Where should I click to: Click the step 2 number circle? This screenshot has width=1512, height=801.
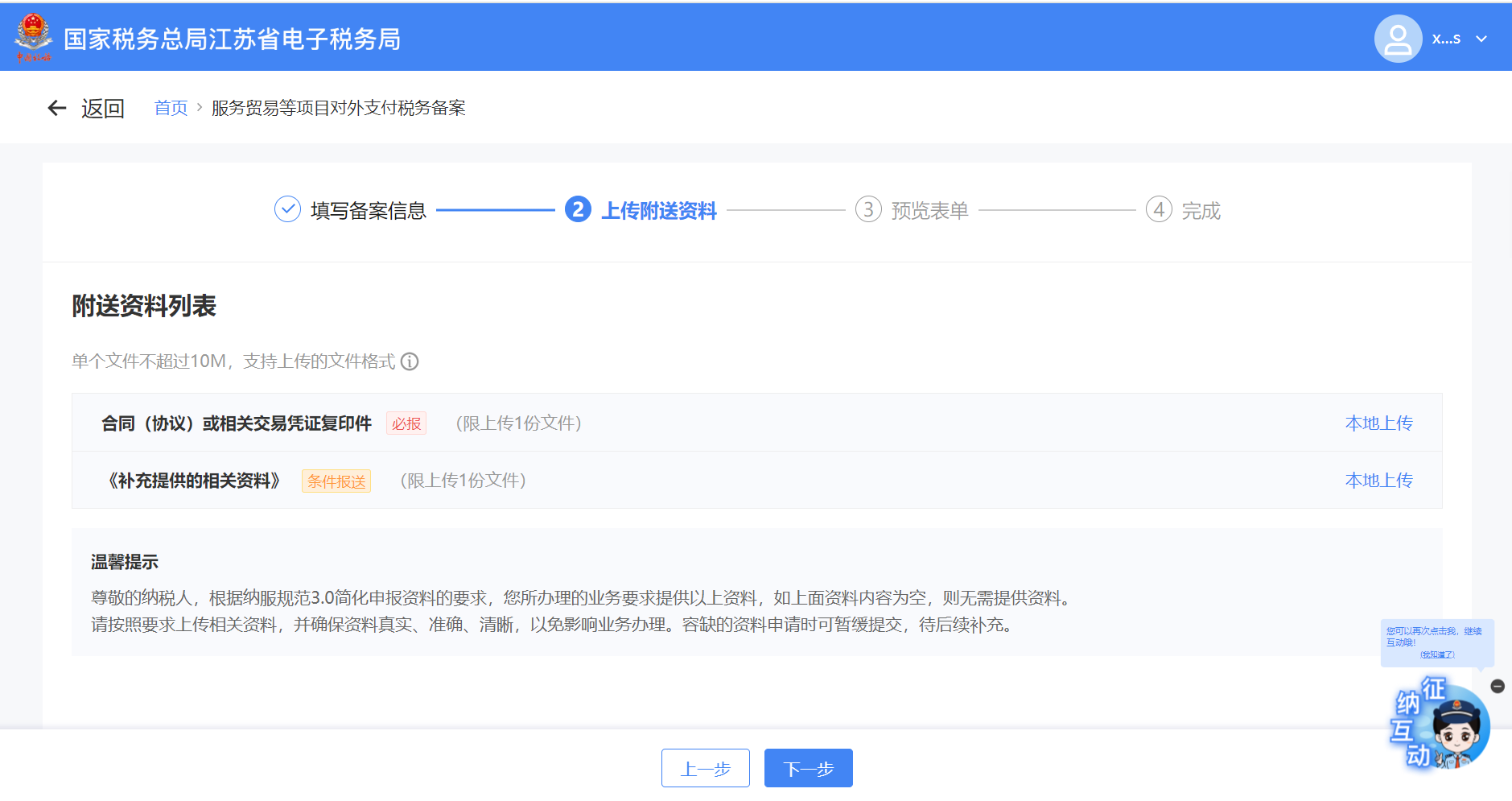(x=578, y=209)
